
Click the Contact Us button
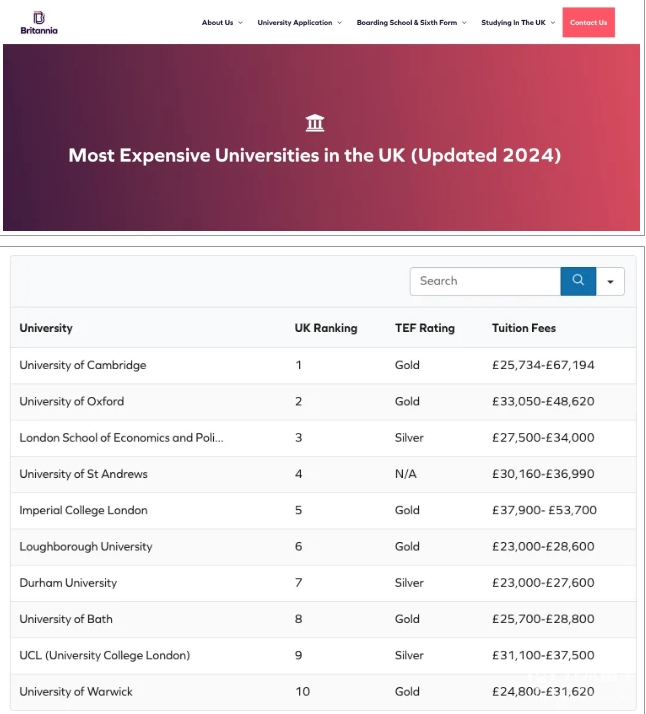click(x=589, y=22)
